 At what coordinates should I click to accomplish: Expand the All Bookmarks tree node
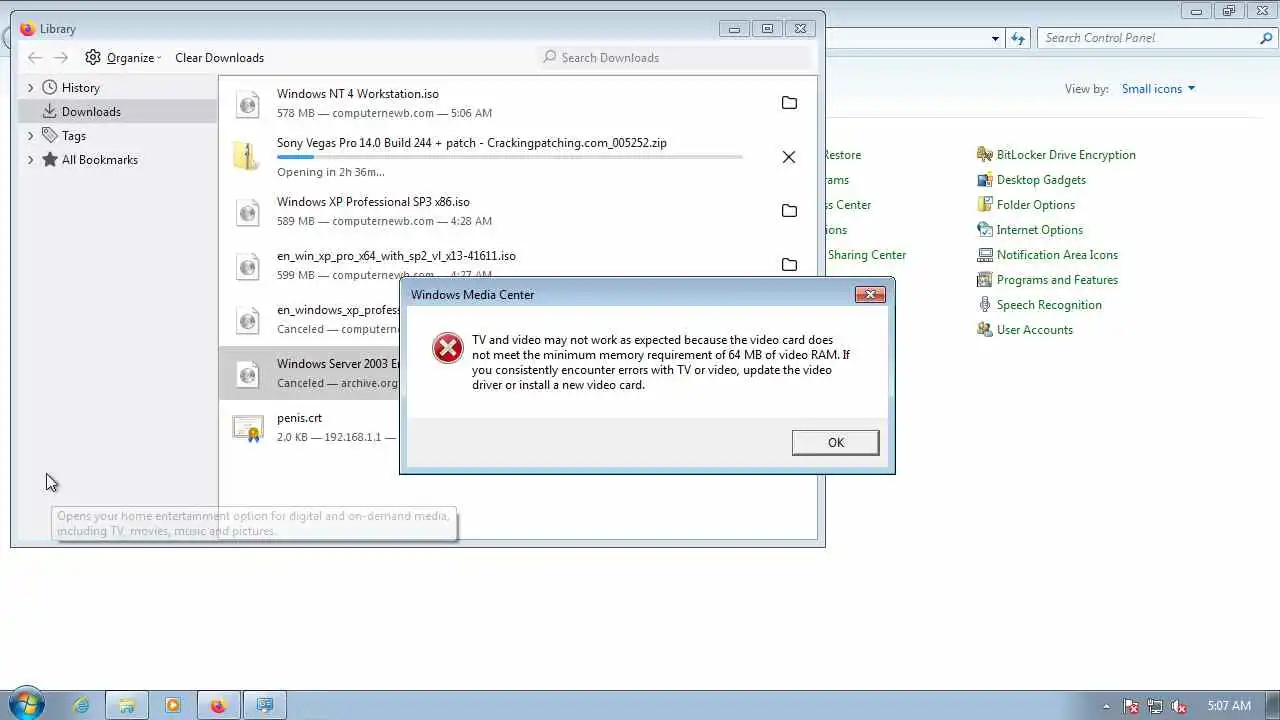click(x=30, y=160)
